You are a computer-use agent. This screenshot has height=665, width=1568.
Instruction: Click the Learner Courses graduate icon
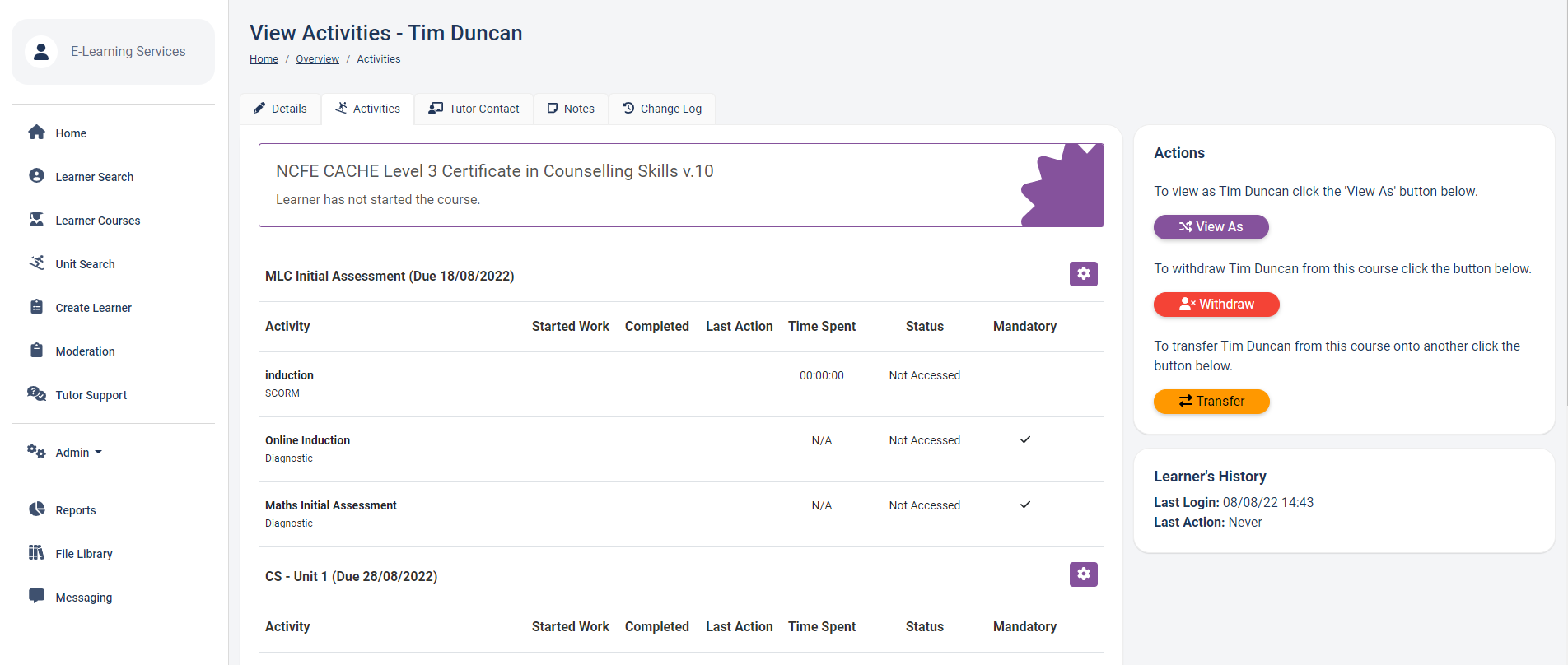click(x=36, y=220)
